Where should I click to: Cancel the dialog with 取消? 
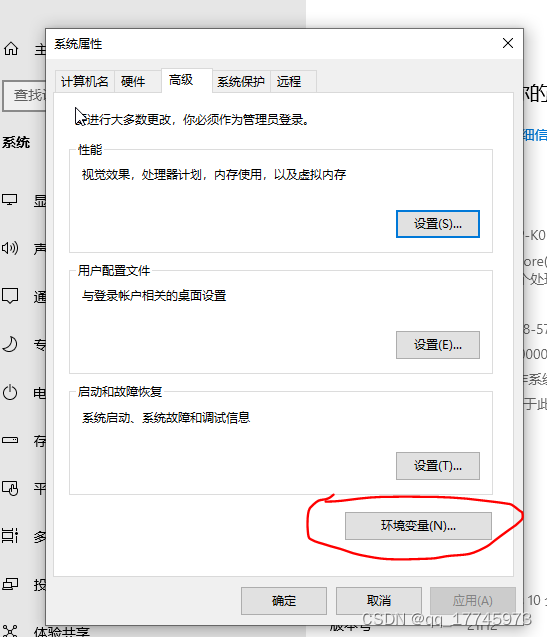[379, 600]
